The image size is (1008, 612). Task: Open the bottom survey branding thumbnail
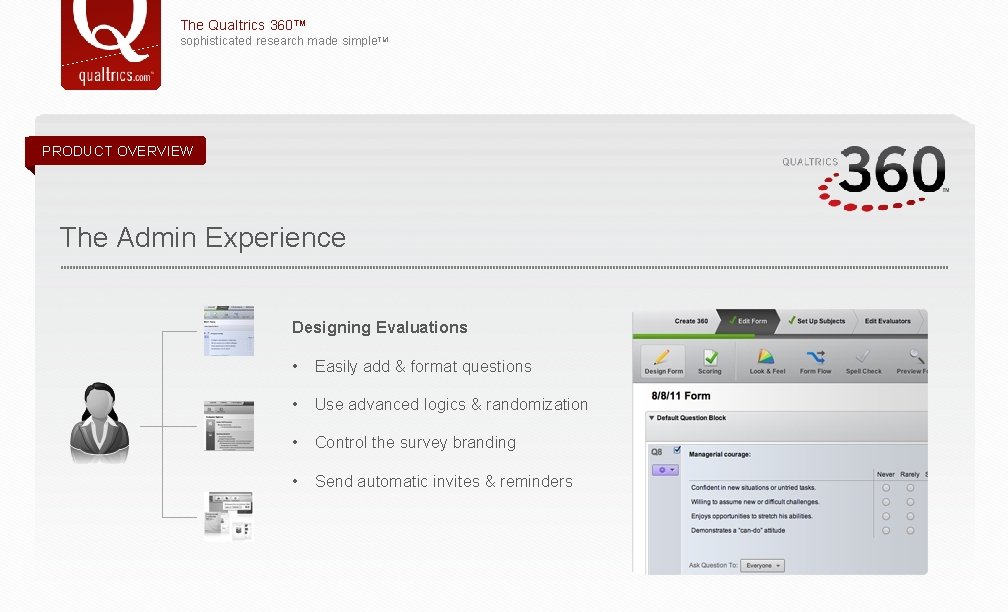228,516
